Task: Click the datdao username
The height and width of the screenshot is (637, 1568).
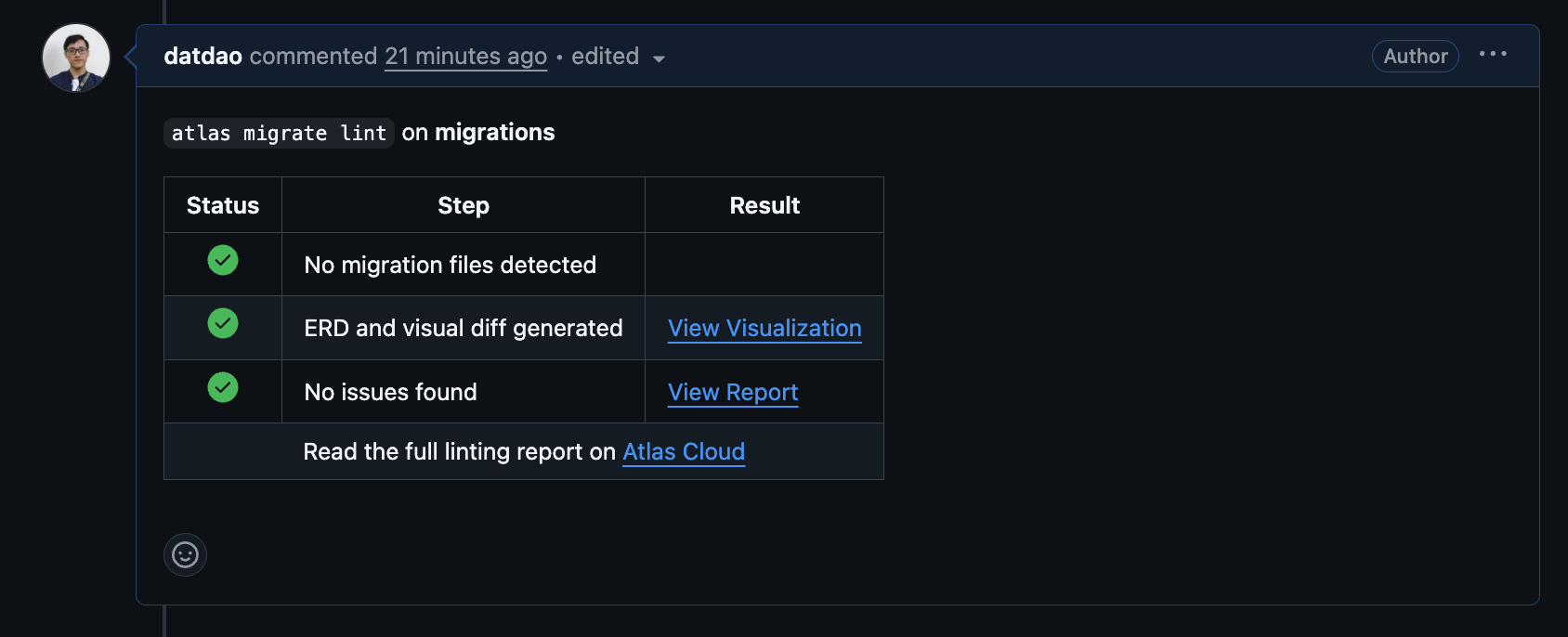Action: click(202, 56)
